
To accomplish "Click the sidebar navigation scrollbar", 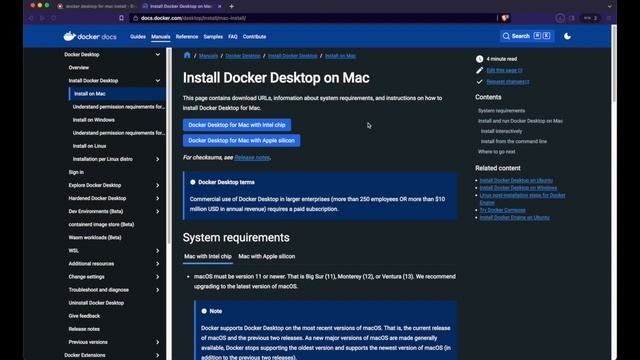I will (x=169, y=147).
